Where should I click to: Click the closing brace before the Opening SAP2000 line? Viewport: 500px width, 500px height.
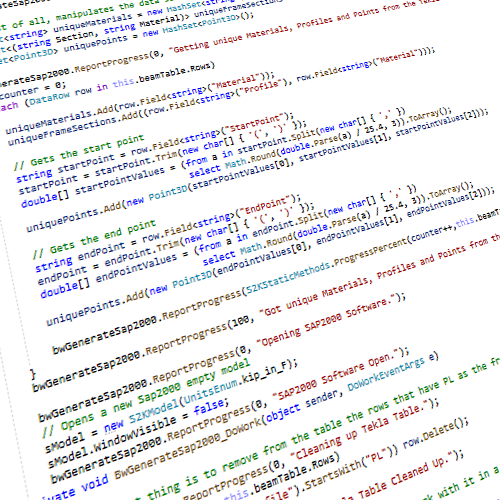(33, 374)
